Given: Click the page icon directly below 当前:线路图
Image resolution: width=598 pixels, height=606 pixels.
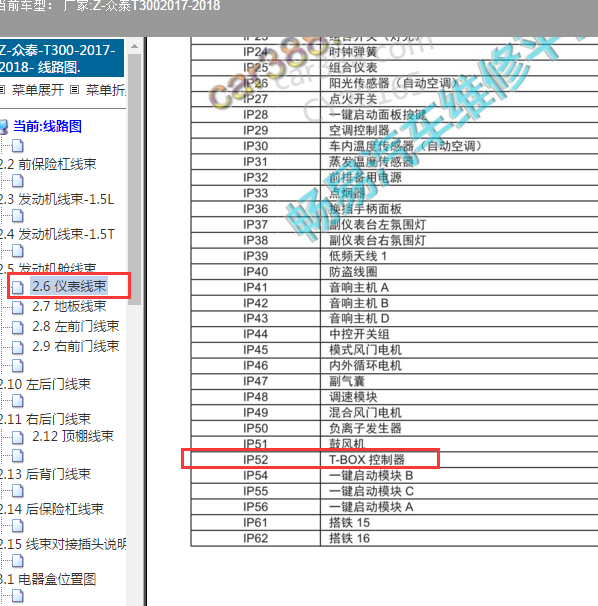Looking at the screenshot, I should [17, 146].
